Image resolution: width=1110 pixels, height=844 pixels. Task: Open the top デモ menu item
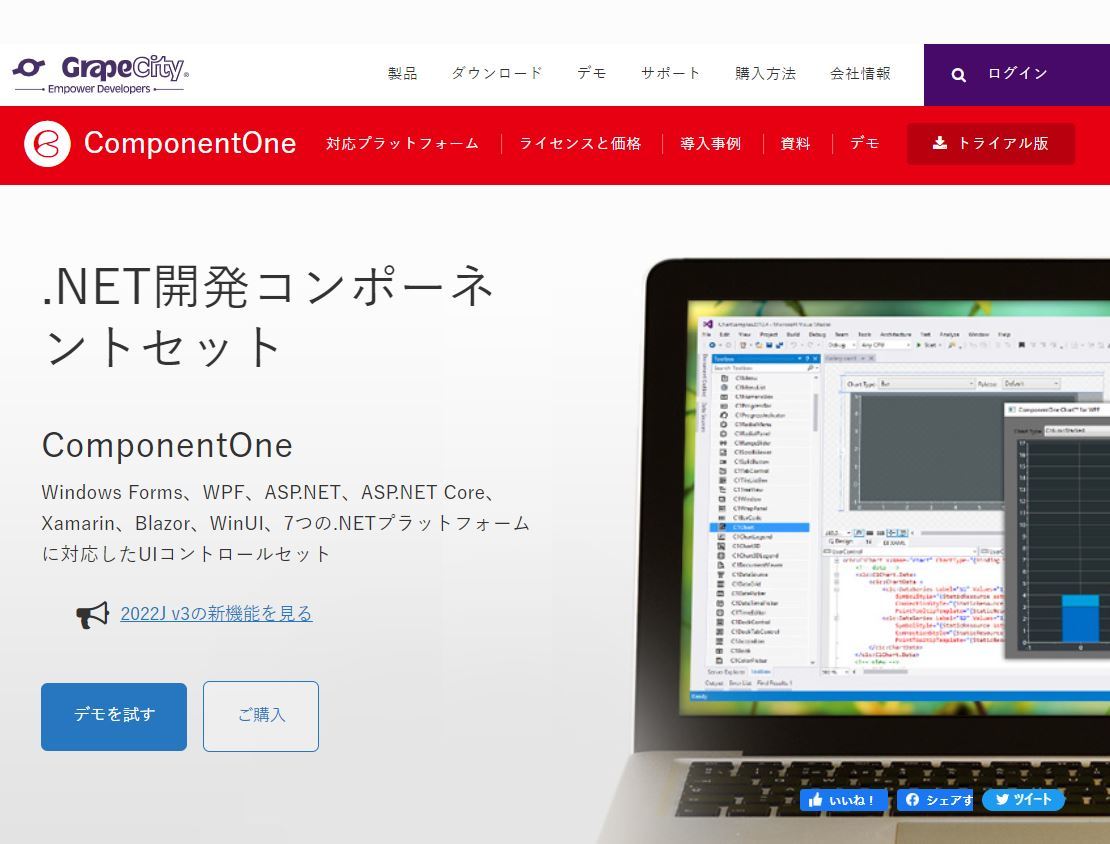coord(592,74)
